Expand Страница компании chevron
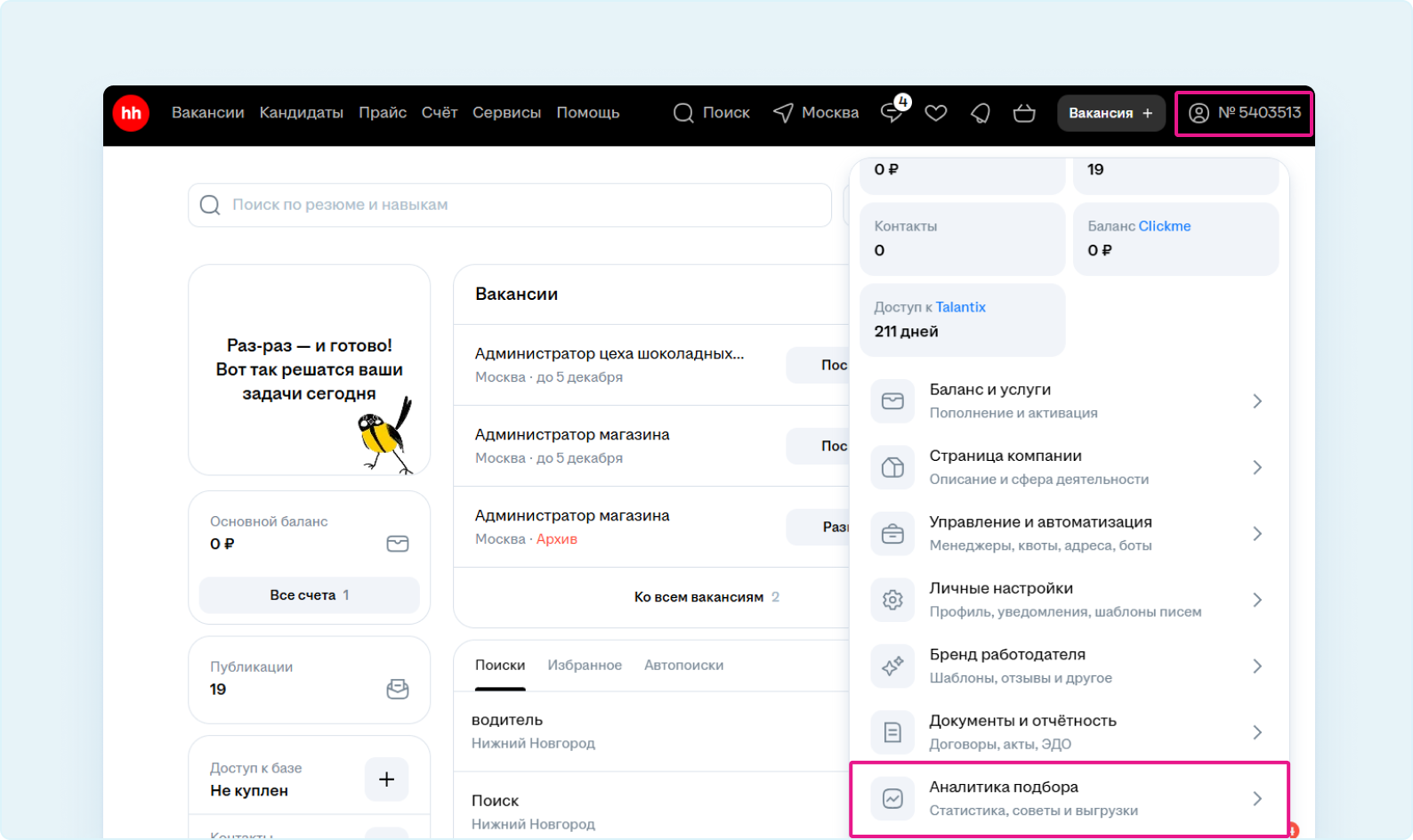The width and height of the screenshot is (1413, 840). [1256, 467]
